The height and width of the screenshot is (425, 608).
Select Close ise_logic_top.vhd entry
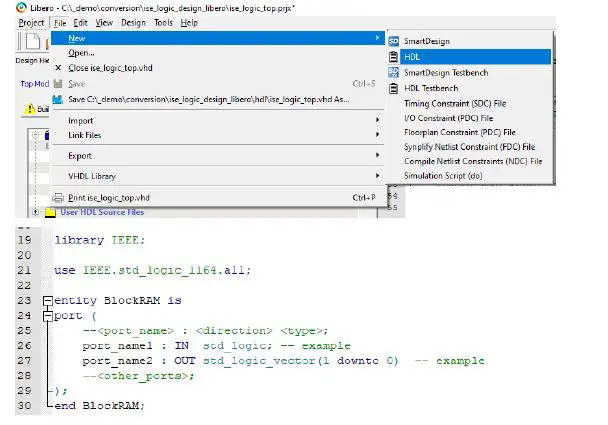click(x=218, y=68)
